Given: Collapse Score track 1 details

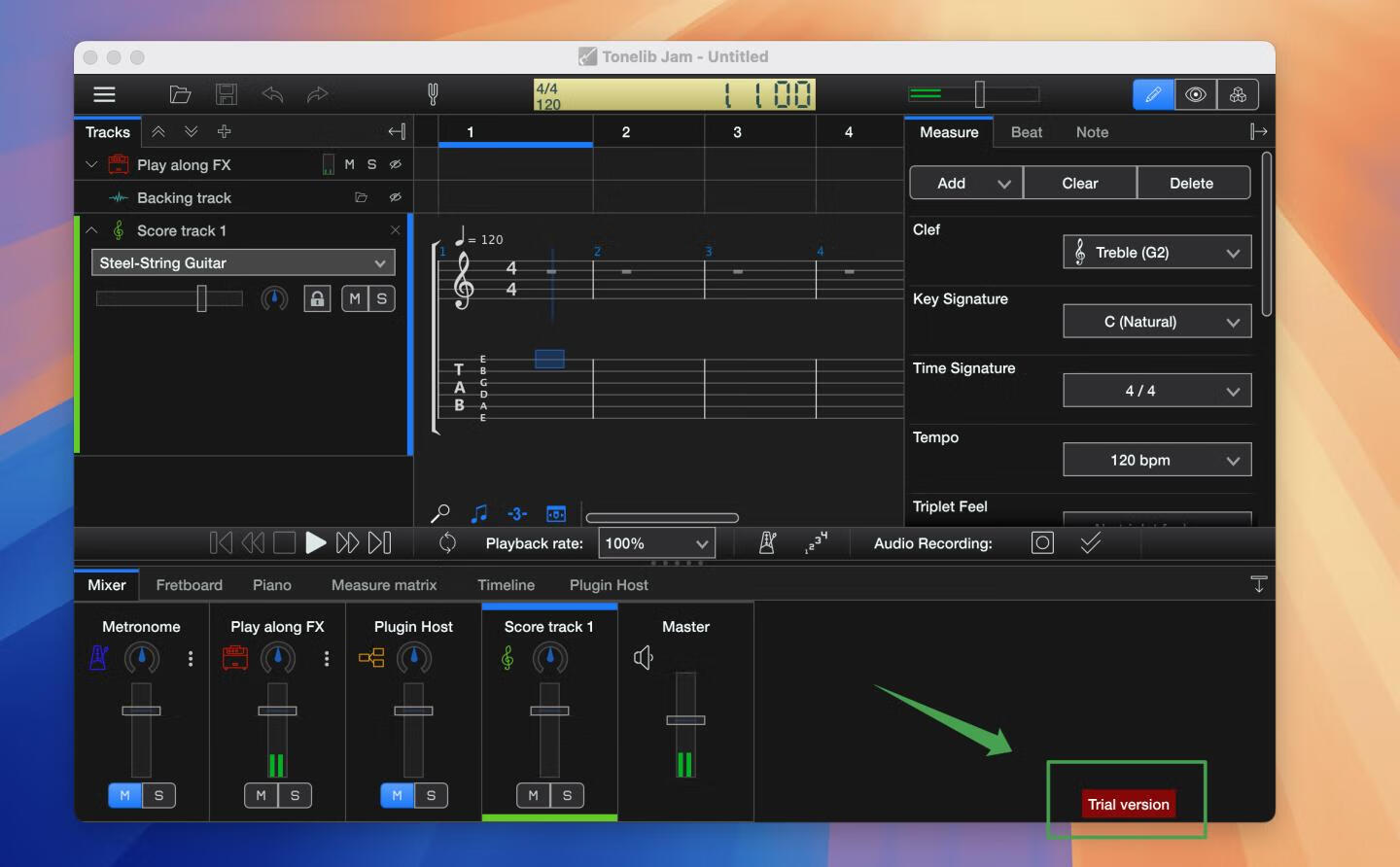Looking at the screenshot, I should pos(92,230).
